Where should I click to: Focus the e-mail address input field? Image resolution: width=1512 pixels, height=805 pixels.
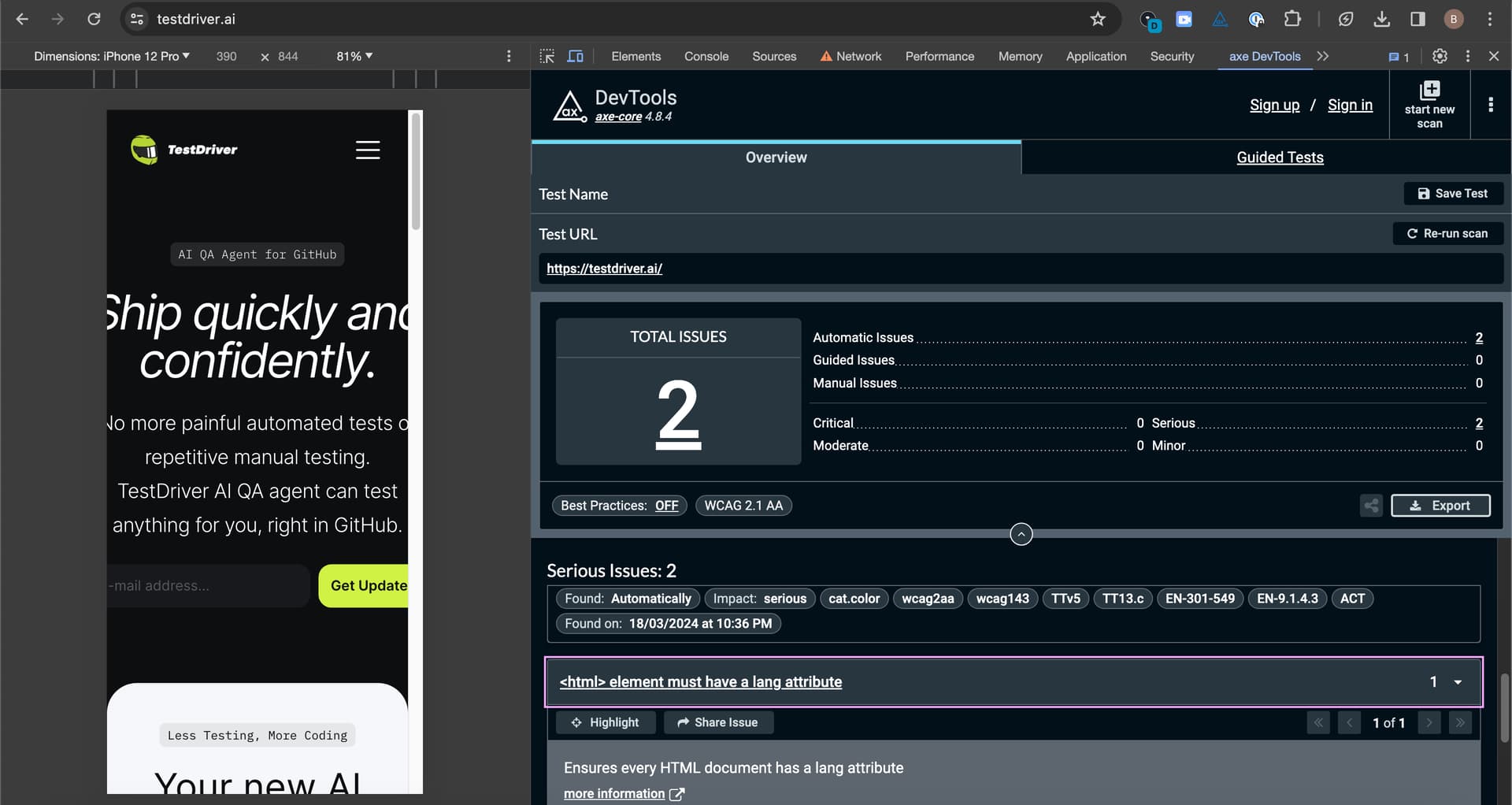[208, 586]
